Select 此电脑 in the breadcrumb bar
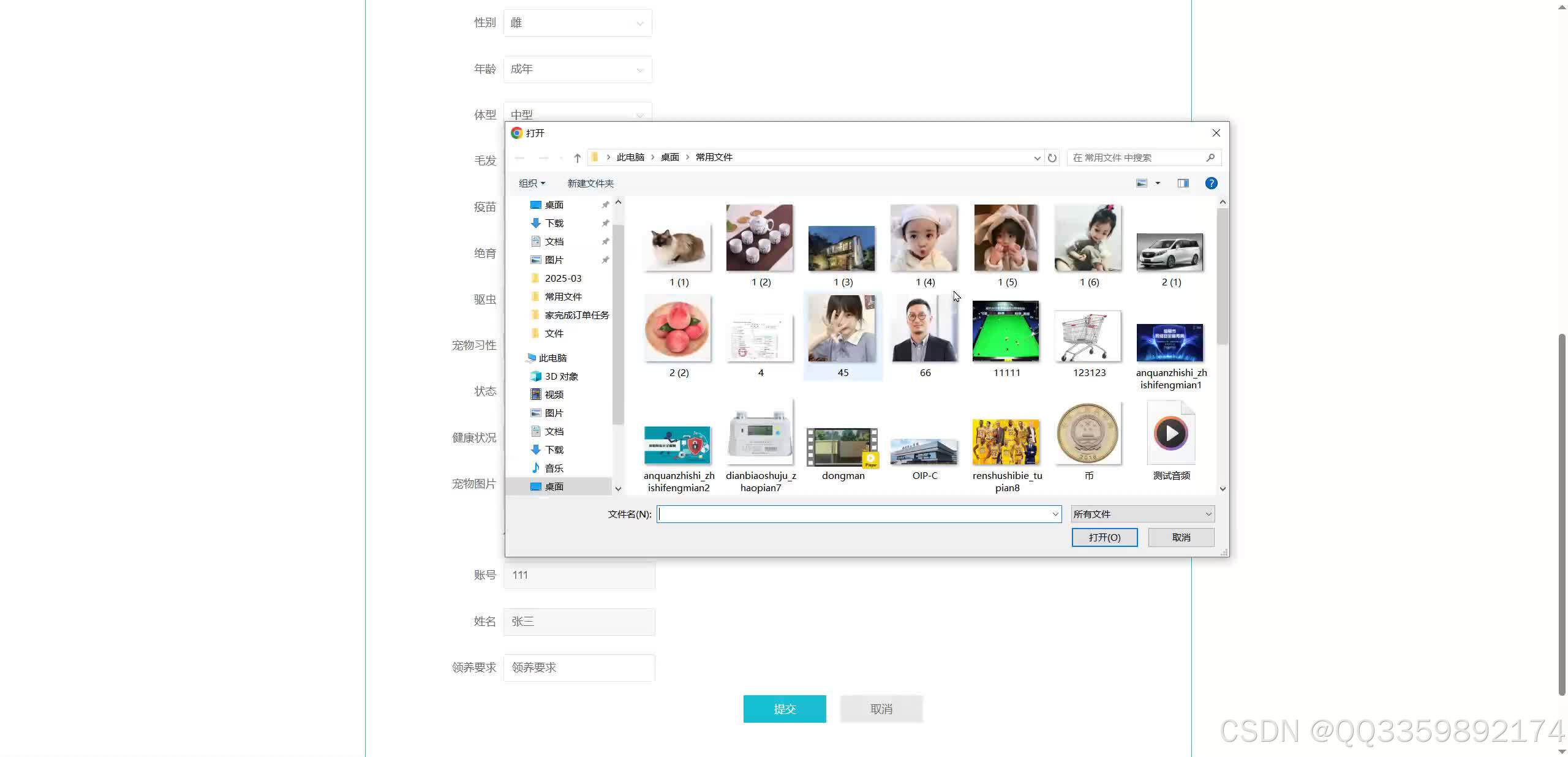The width and height of the screenshot is (1568, 757). tap(630, 157)
